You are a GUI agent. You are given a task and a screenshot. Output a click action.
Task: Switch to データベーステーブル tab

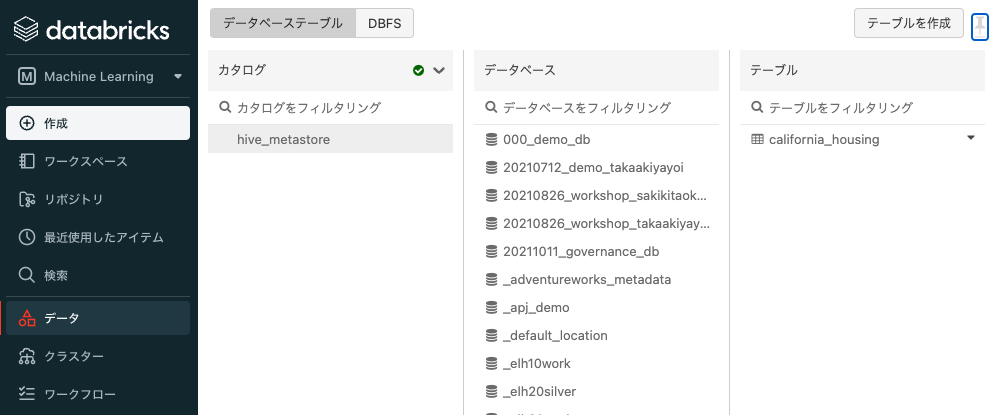[283, 23]
